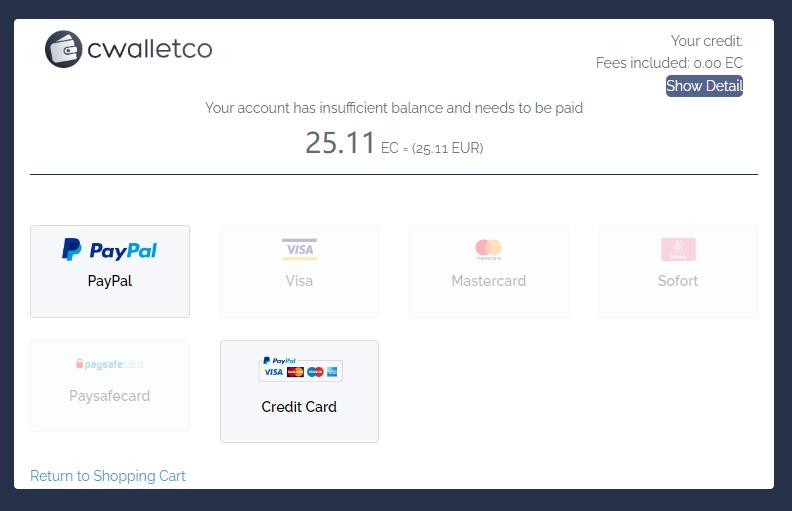Click the "Fees included: 0.00 EC" line
The width and height of the screenshot is (792, 511).
[x=669, y=63]
